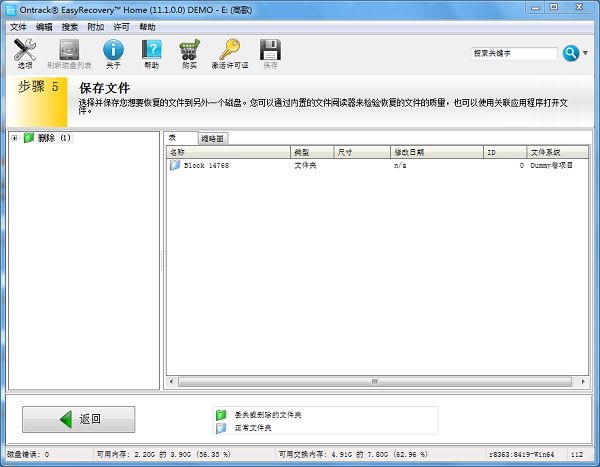
Task: Click the blue search magnifier button
Action: pyautogui.click(x=571, y=53)
